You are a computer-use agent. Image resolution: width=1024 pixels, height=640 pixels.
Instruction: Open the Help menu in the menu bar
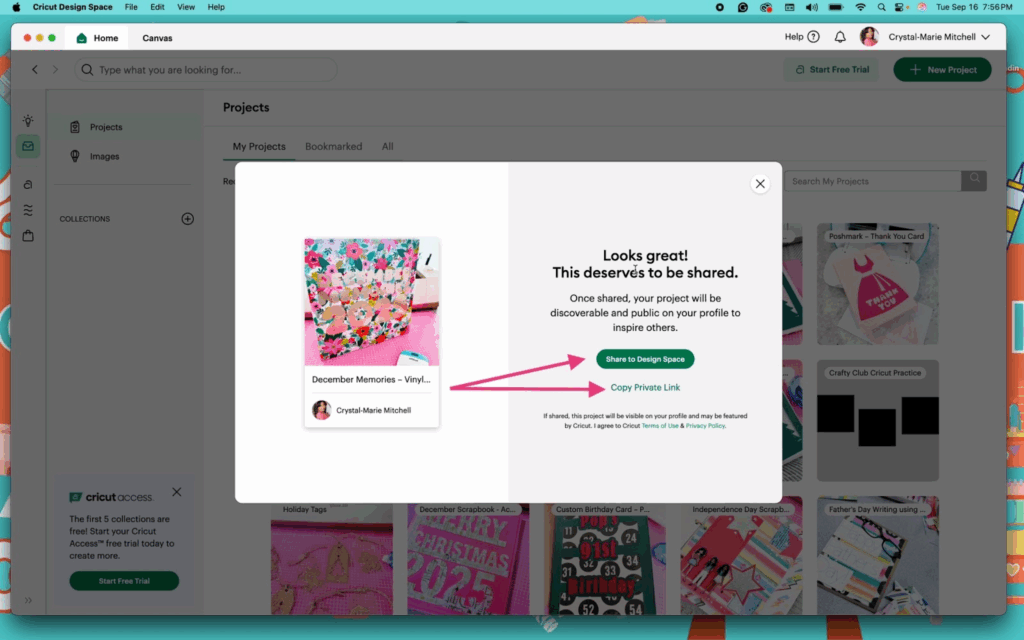tap(216, 7)
